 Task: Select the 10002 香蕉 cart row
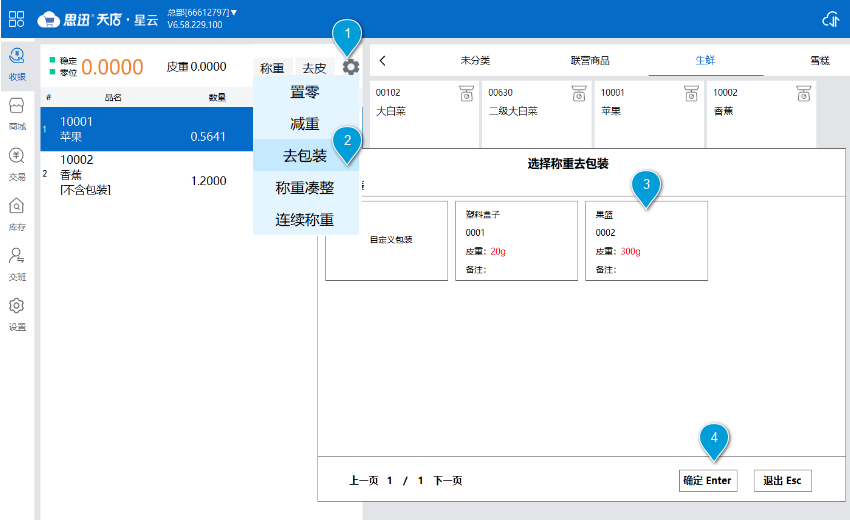146,174
